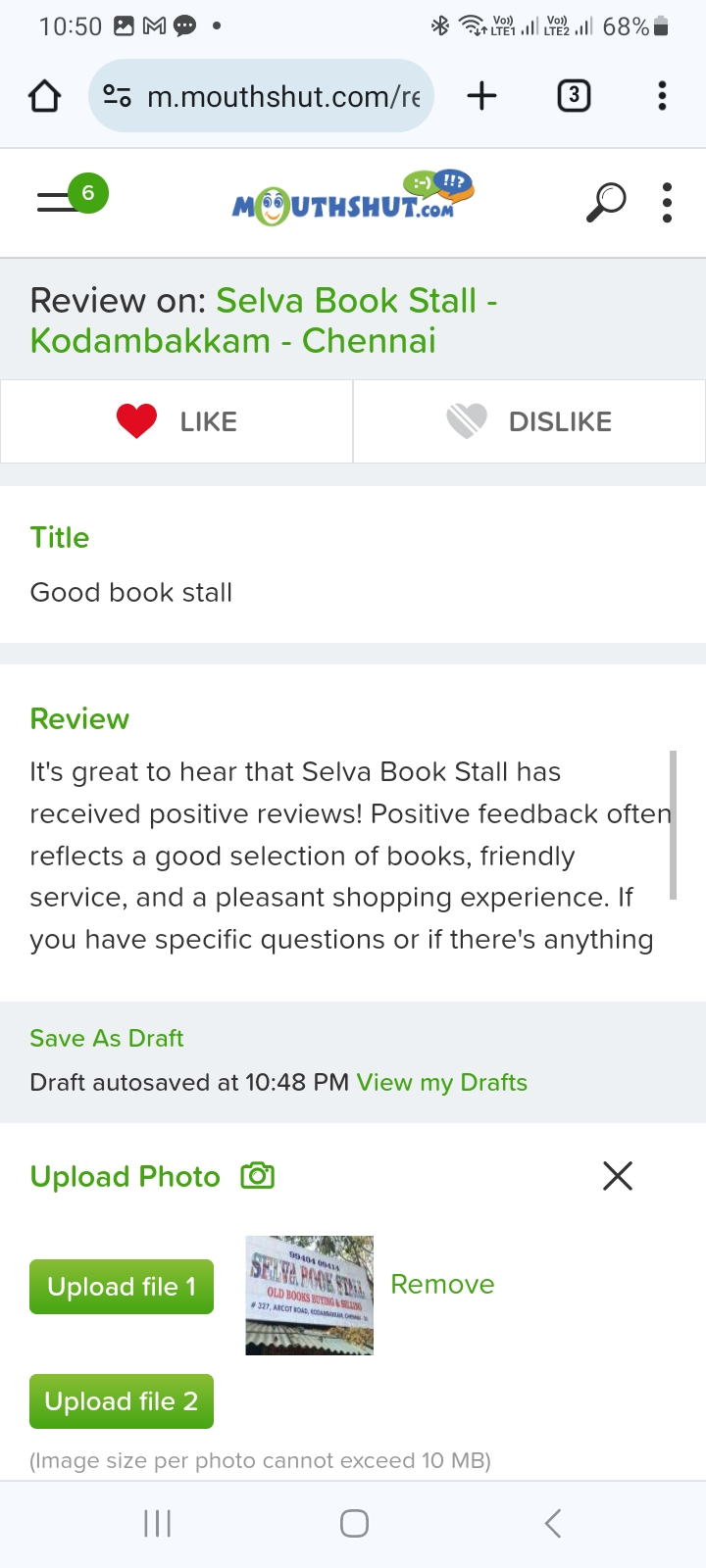Click the Upload file 2 button
Image resolution: width=706 pixels, height=1568 pixels.
tap(122, 1401)
